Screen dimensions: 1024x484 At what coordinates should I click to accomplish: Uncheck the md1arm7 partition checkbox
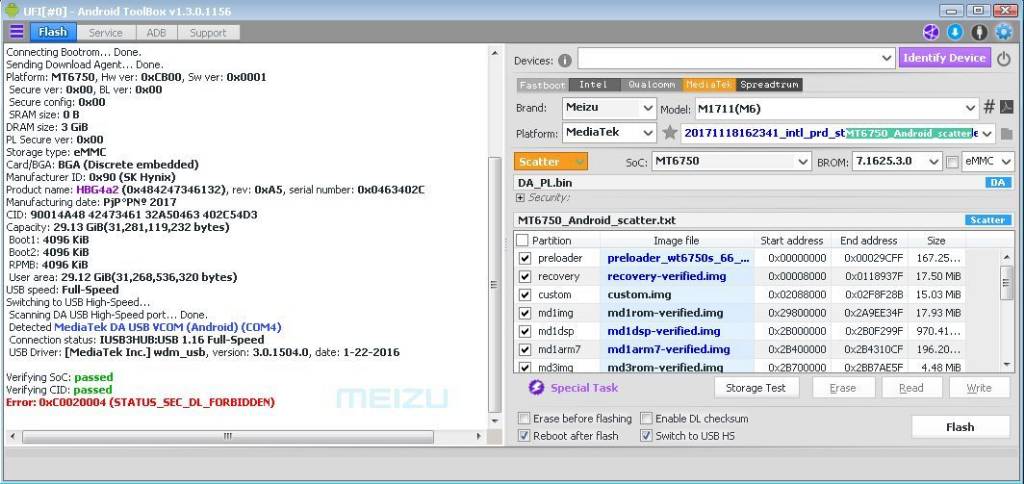point(524,349)
